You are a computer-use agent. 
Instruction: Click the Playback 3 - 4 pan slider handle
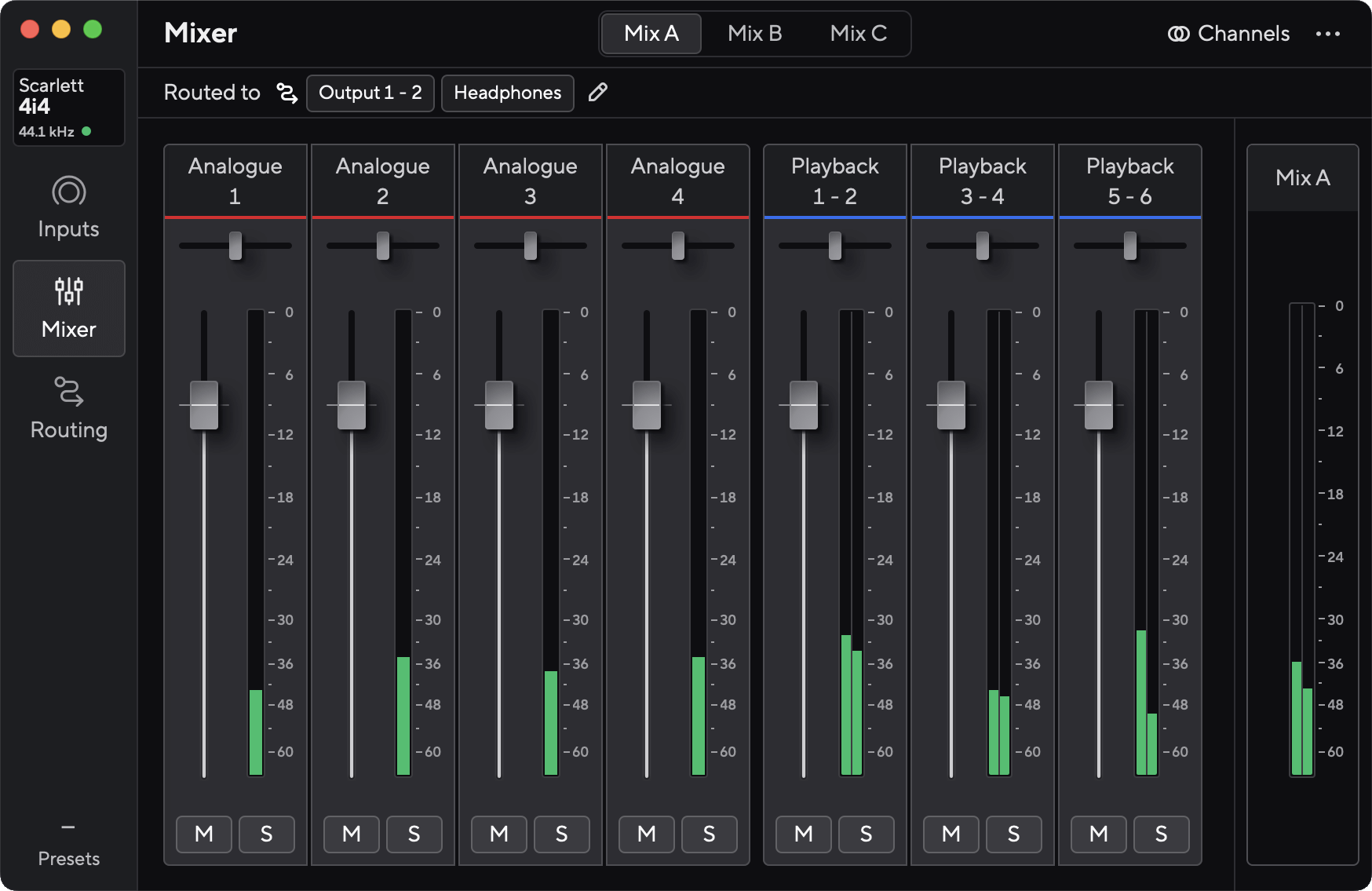[983, 246]
